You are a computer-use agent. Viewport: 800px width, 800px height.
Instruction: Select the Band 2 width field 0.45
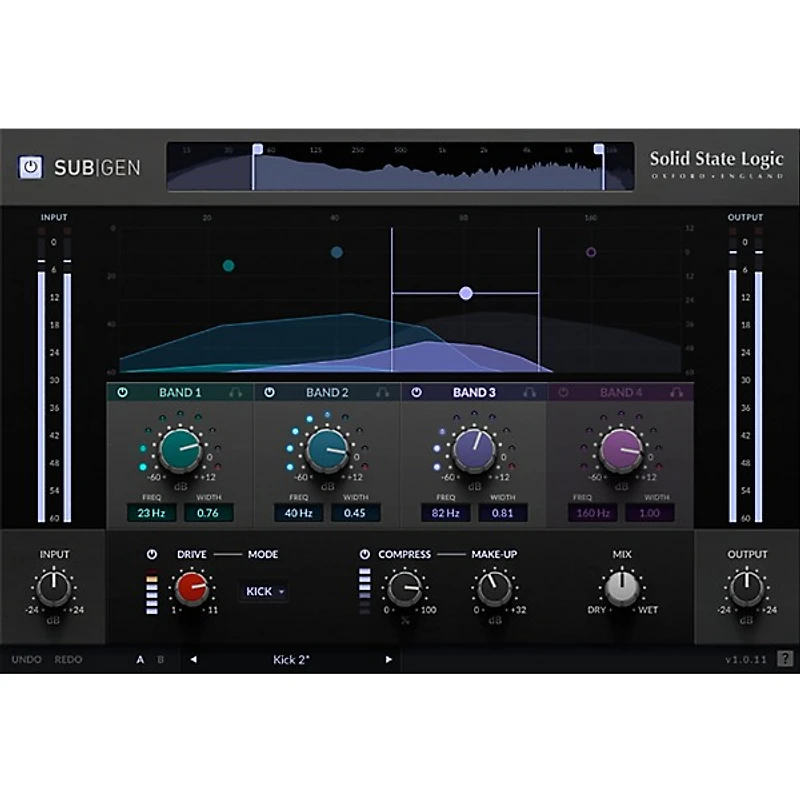pyautogui.click(x=356, y=513)
